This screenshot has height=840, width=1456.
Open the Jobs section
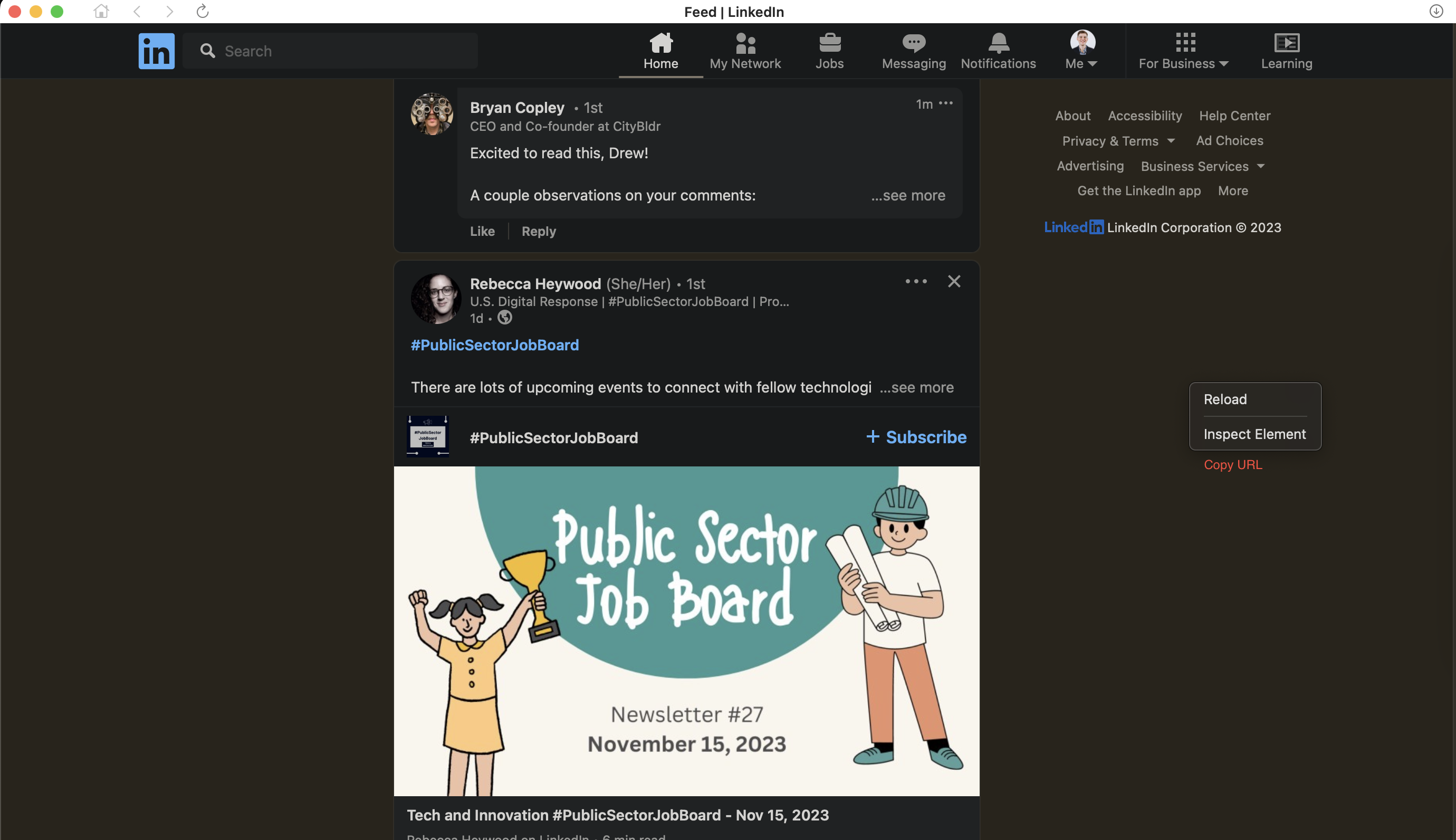coord(829,51)
